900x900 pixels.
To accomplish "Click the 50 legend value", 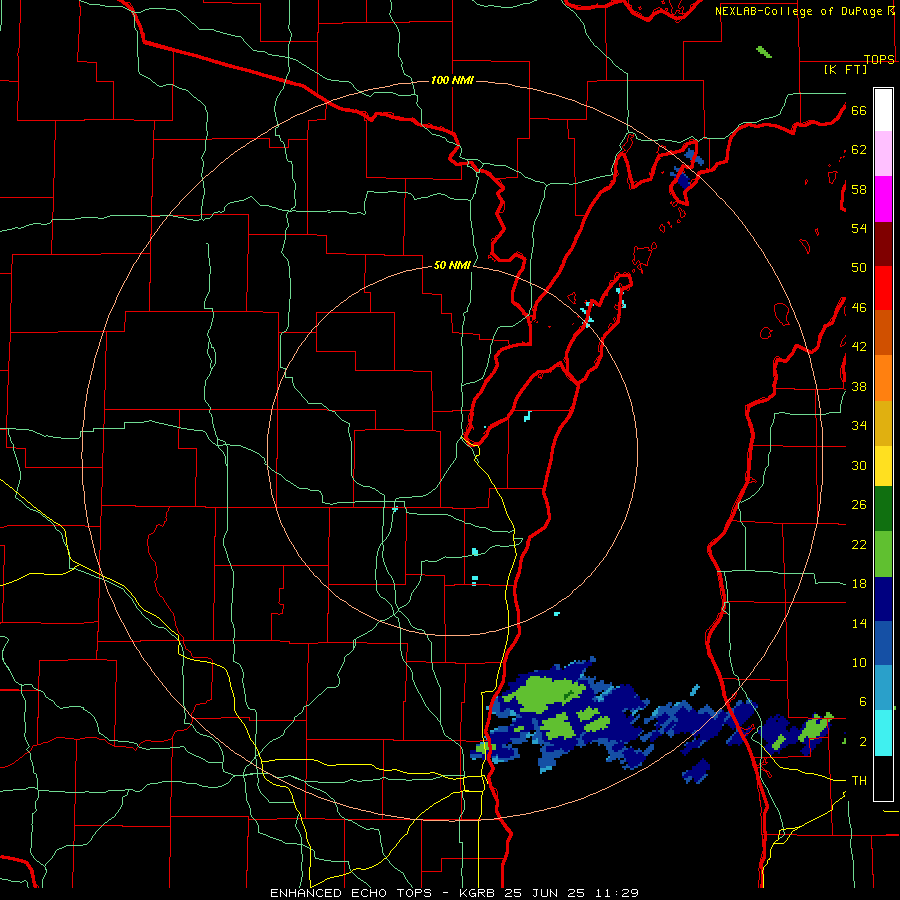I will click(x=859, y=268).
